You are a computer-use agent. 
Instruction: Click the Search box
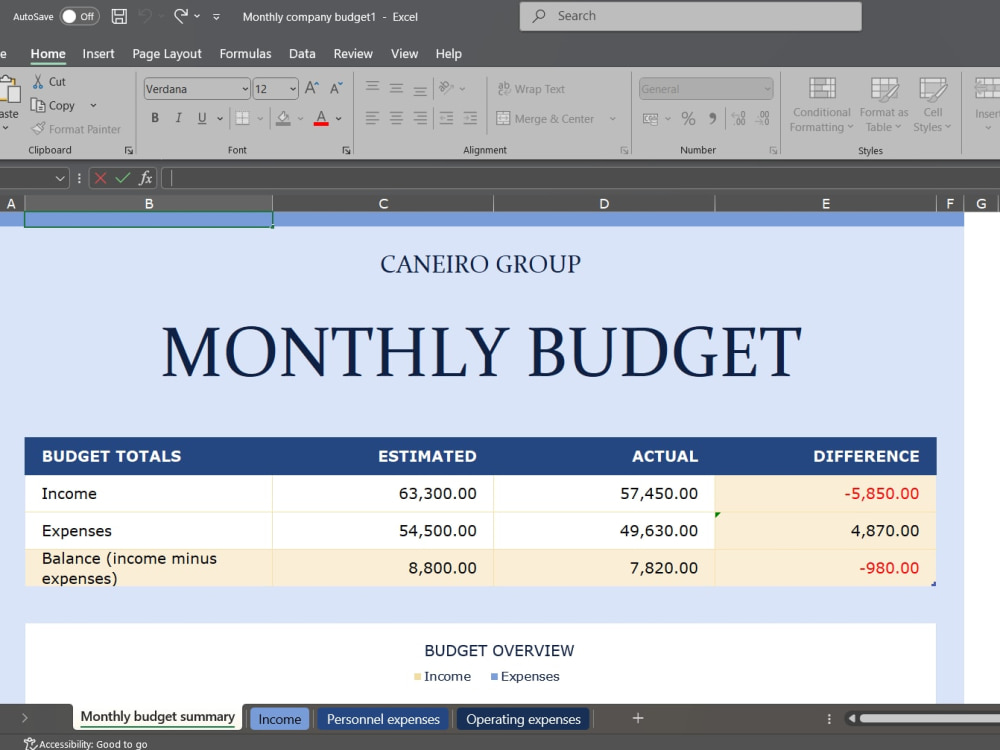click(x=691, y=16)
